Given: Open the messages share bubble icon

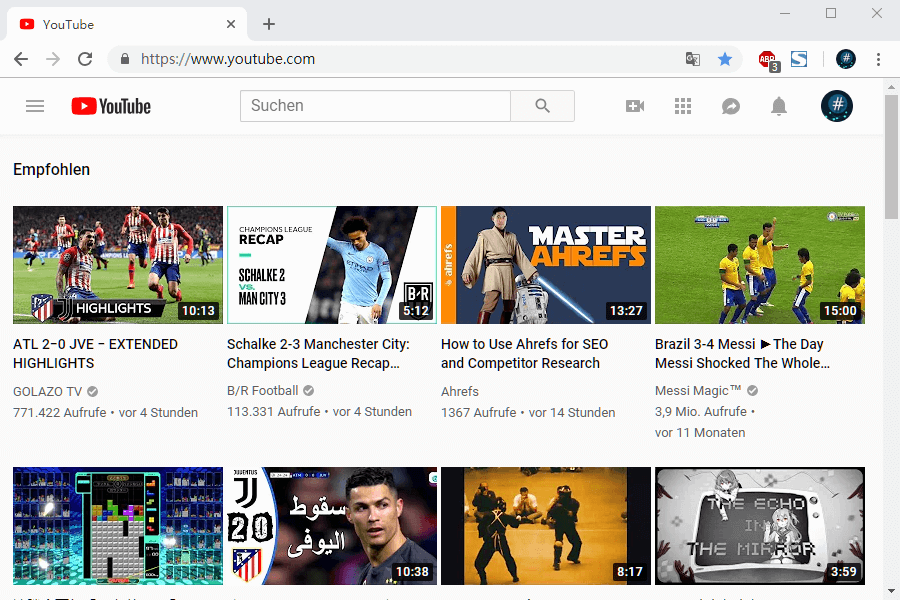Looking at the screenshot, I should [x=731, y=106].
